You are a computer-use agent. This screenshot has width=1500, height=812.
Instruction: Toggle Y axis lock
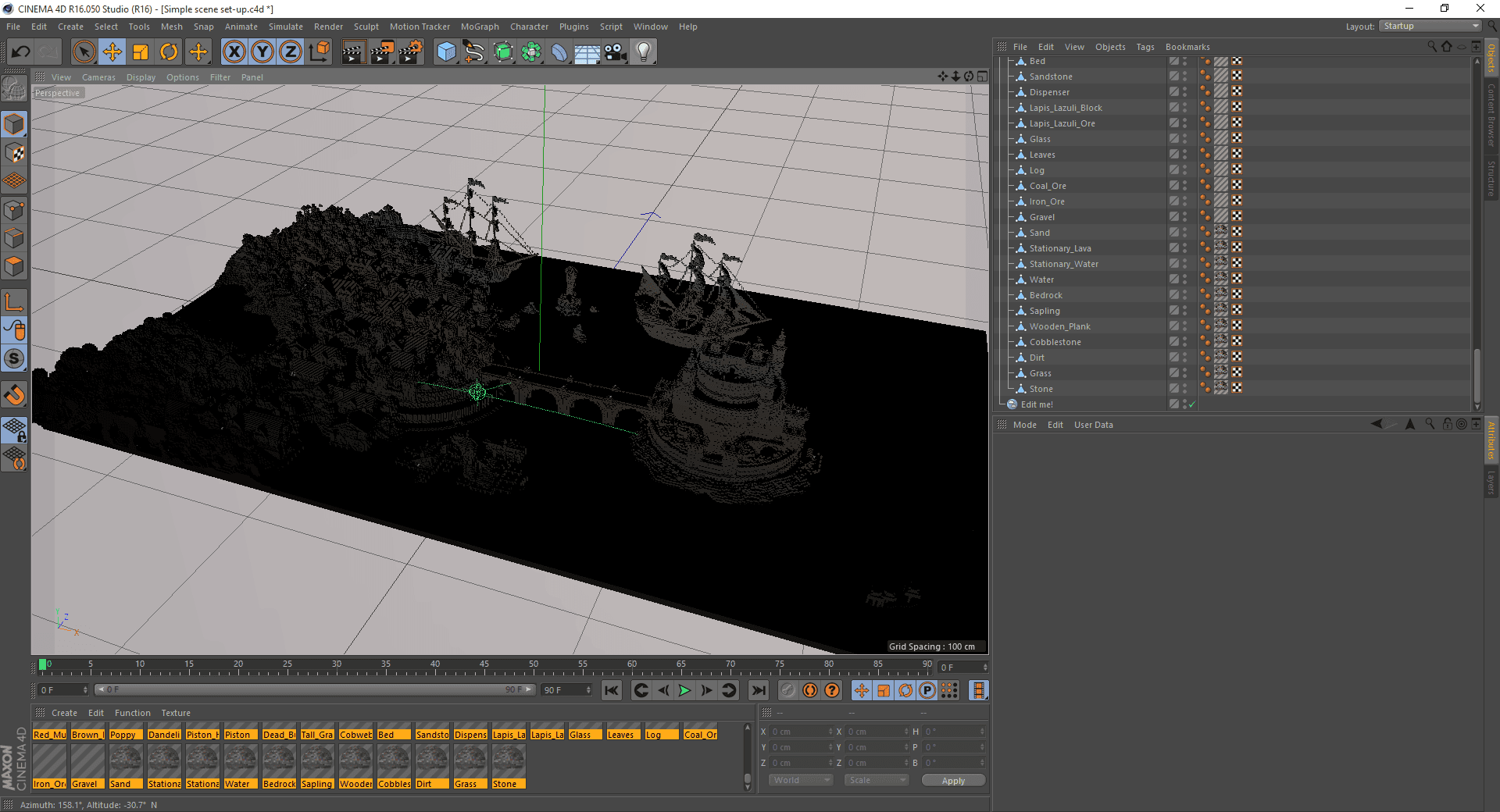click(x=262, y=52)
